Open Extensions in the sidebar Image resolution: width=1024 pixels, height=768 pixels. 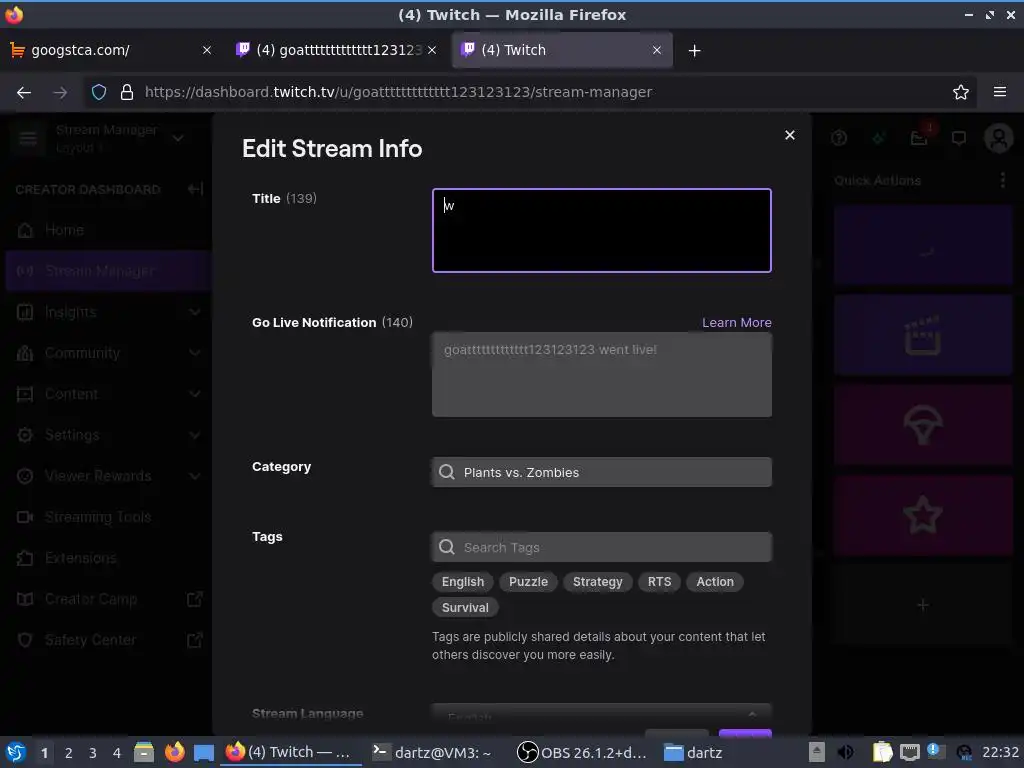106,558
